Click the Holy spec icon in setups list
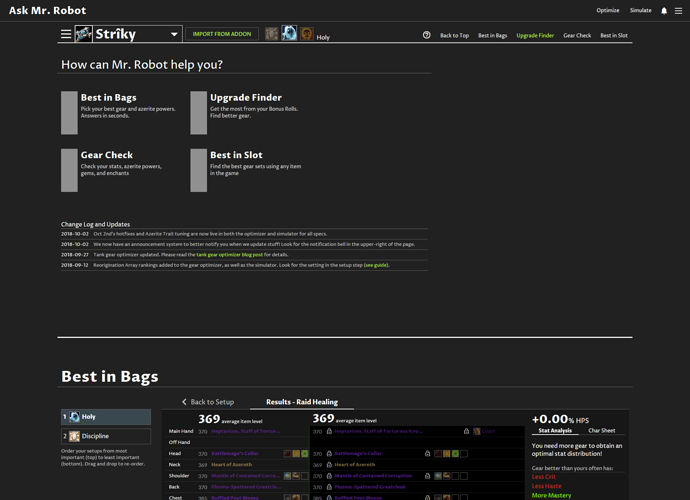This screenshot has width=690, height=500. pyautogui.click(x=74, y=417)
